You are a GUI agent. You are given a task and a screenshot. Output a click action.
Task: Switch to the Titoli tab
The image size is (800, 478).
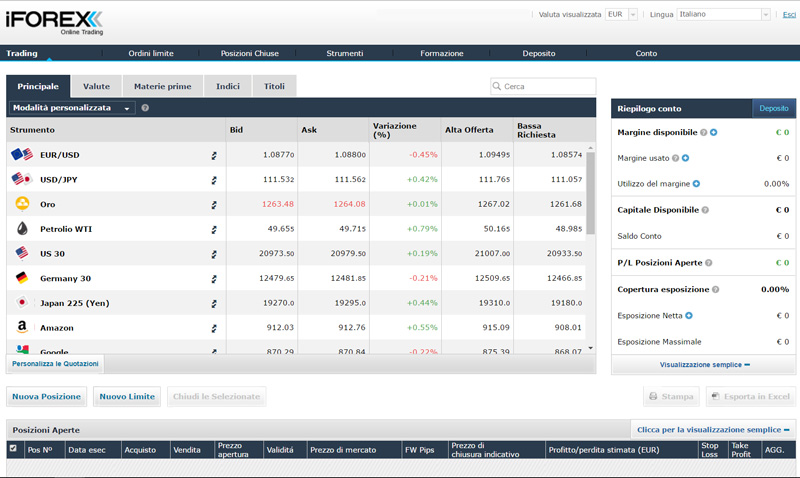(x=274, y=86)
